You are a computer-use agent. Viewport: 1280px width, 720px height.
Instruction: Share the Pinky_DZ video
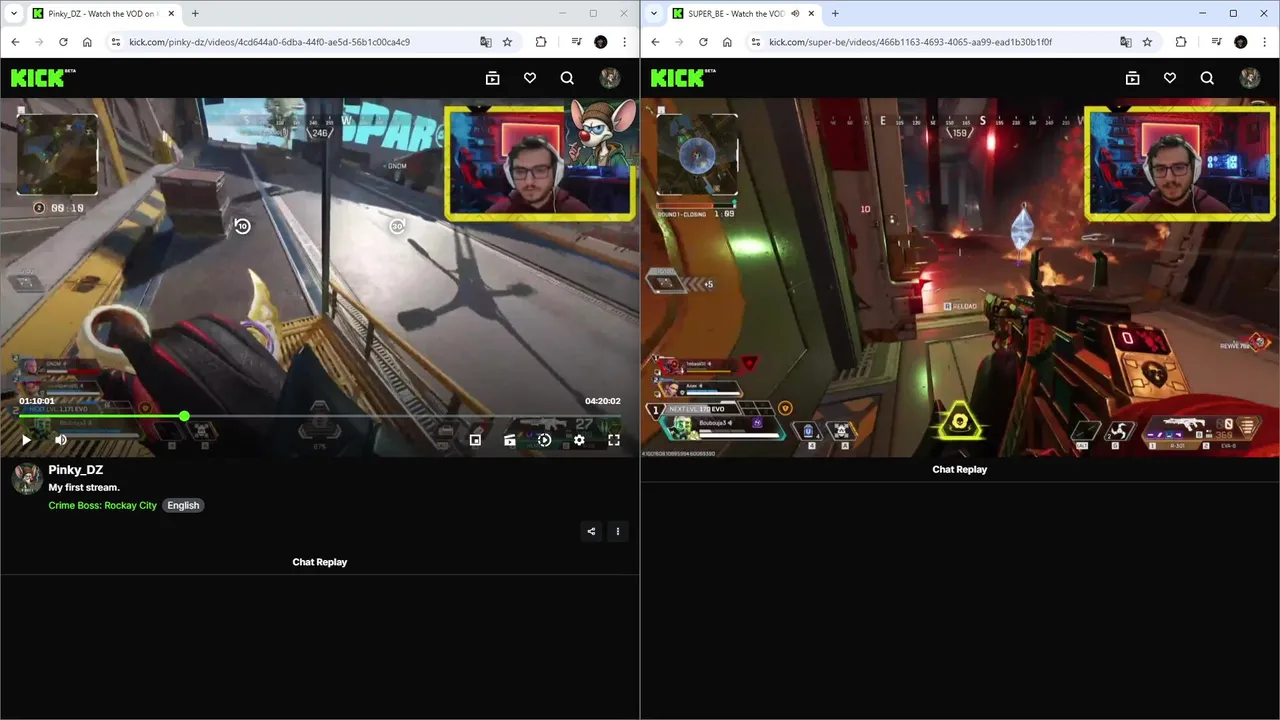(591, 531)
